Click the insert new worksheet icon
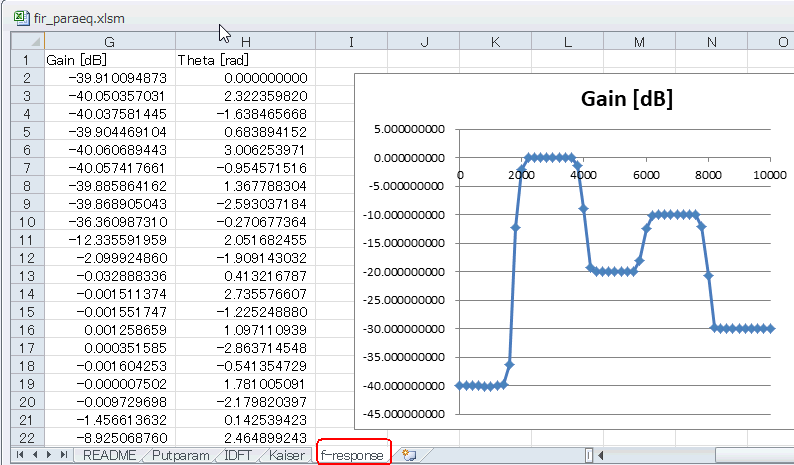Image resolution: width=794 pixels, height=465 pixels. (x=409, y=454)
